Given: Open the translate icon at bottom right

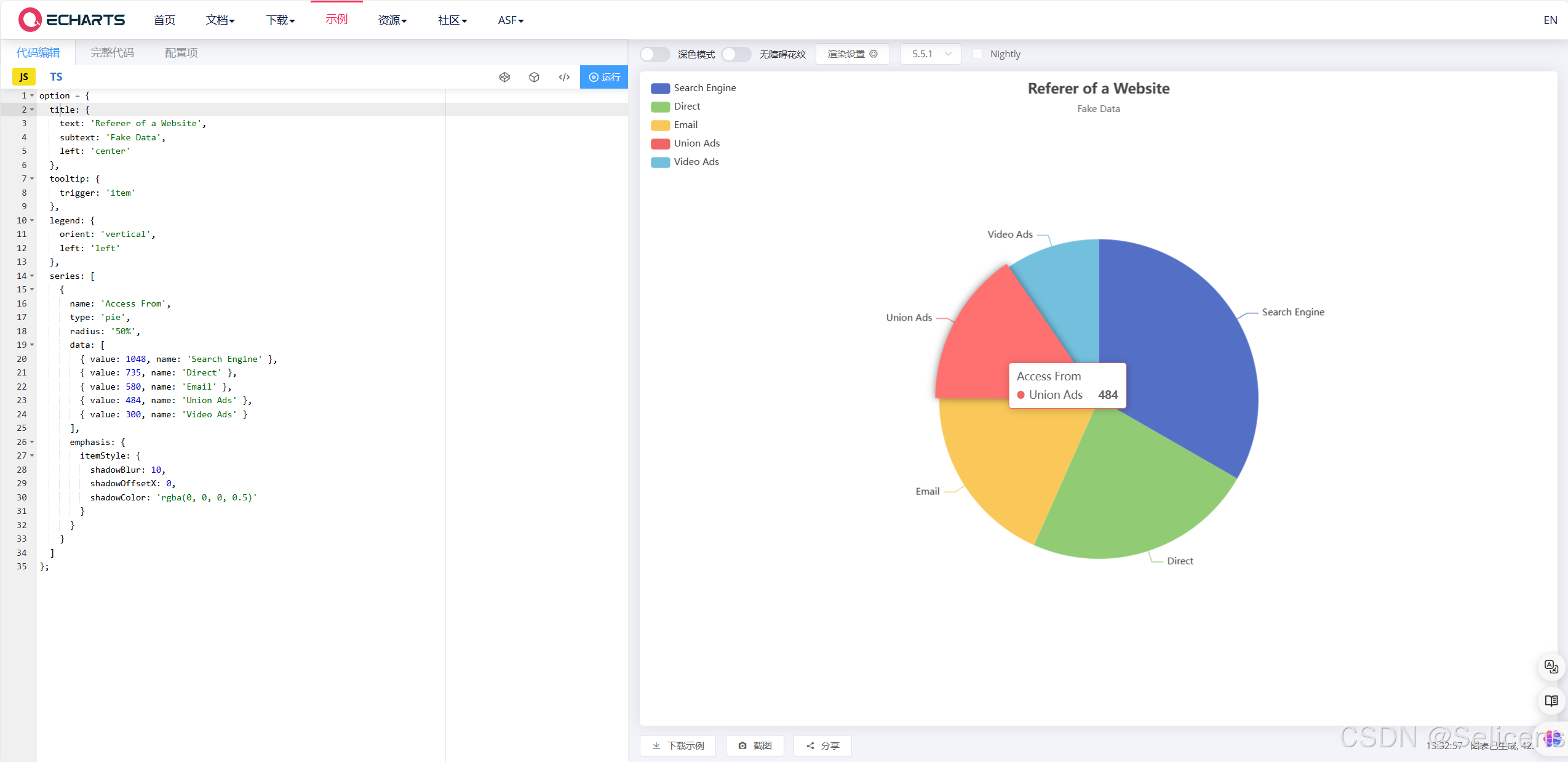Looking at the screenshot, I should pyautogui.click(x=1551, y=667).
